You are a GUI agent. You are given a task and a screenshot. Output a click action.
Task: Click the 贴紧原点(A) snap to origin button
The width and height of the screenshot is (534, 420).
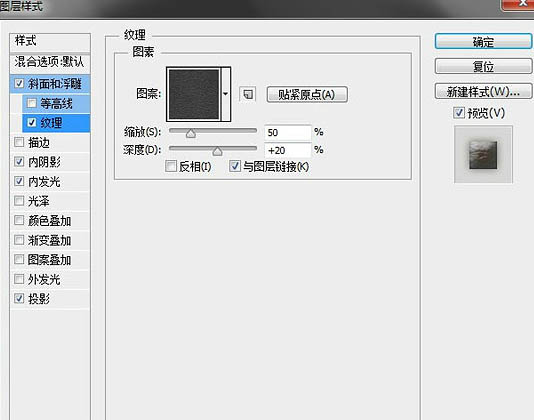[307, 94]
